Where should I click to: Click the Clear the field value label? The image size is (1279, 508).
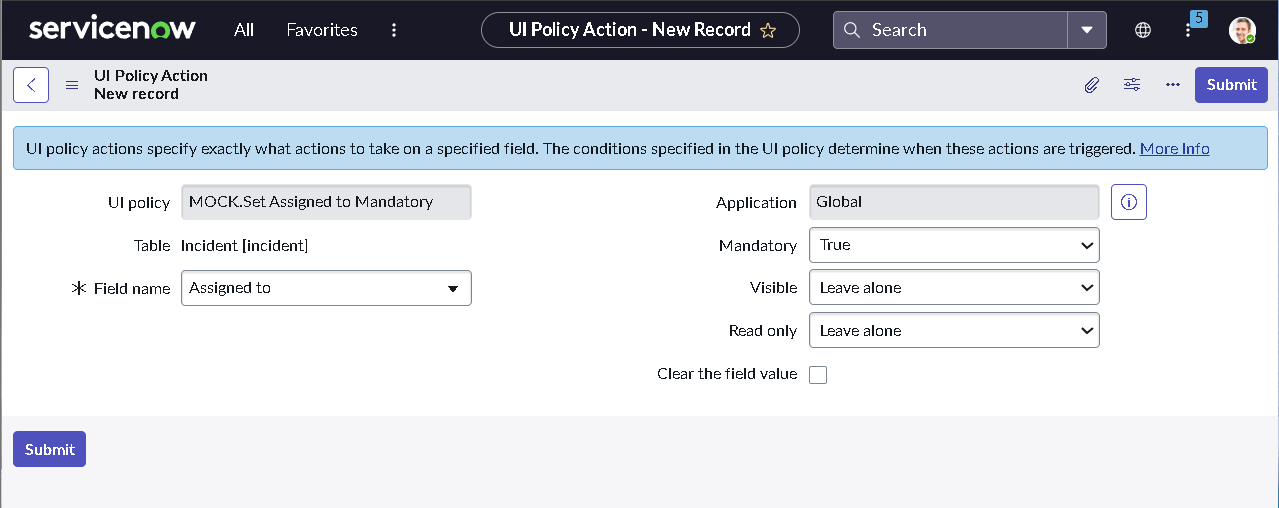tap(727, 374)
